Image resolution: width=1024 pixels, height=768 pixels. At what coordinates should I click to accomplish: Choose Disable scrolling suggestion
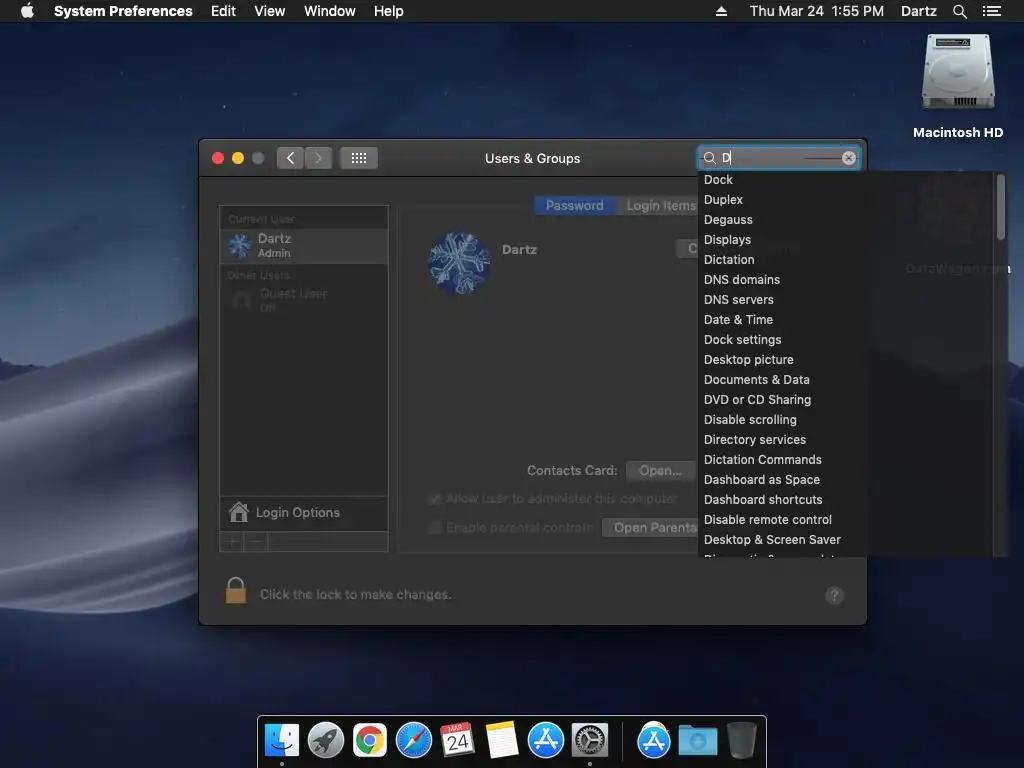pos(750,420)
